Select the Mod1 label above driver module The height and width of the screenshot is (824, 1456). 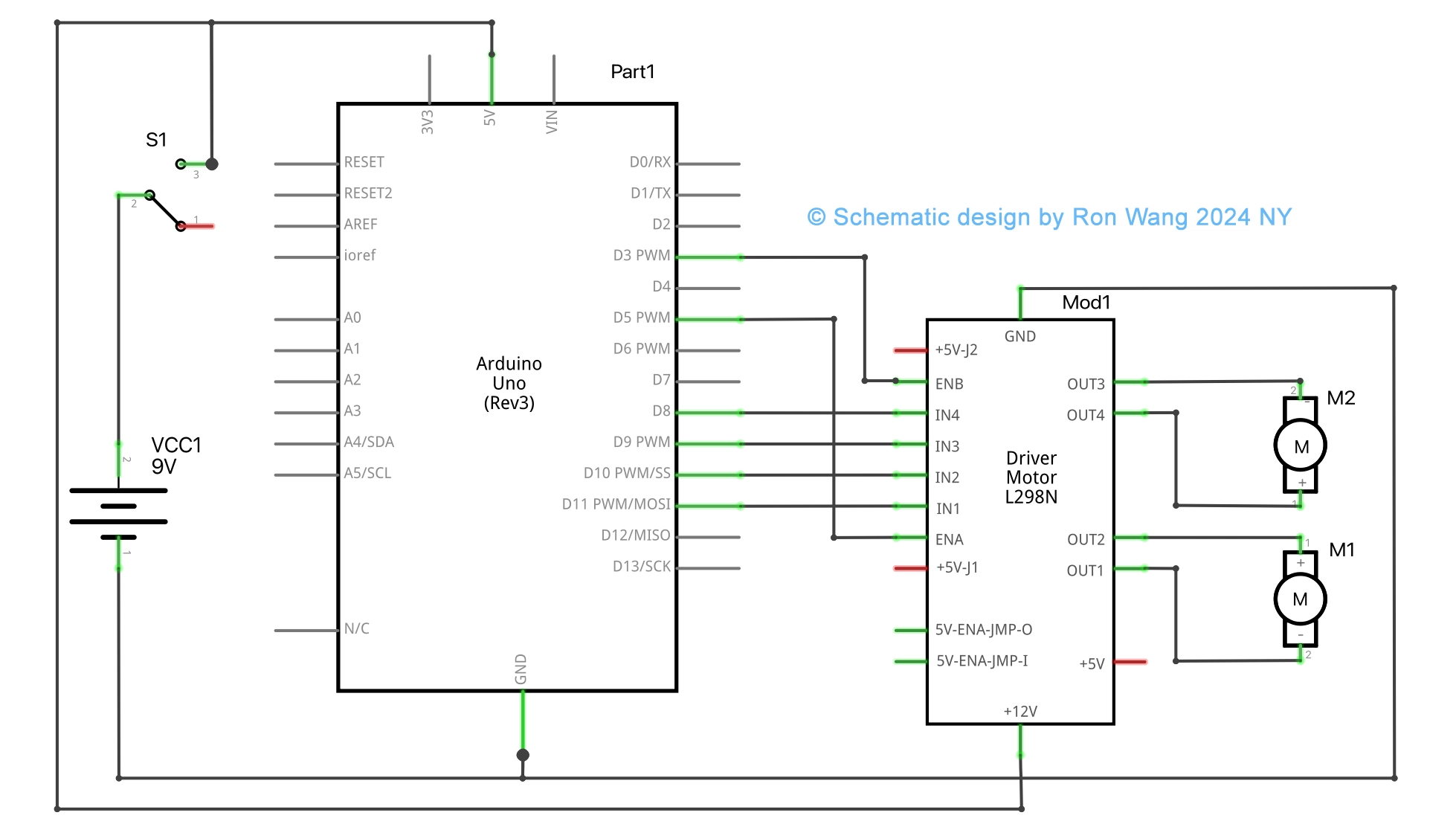(1086, 302)
